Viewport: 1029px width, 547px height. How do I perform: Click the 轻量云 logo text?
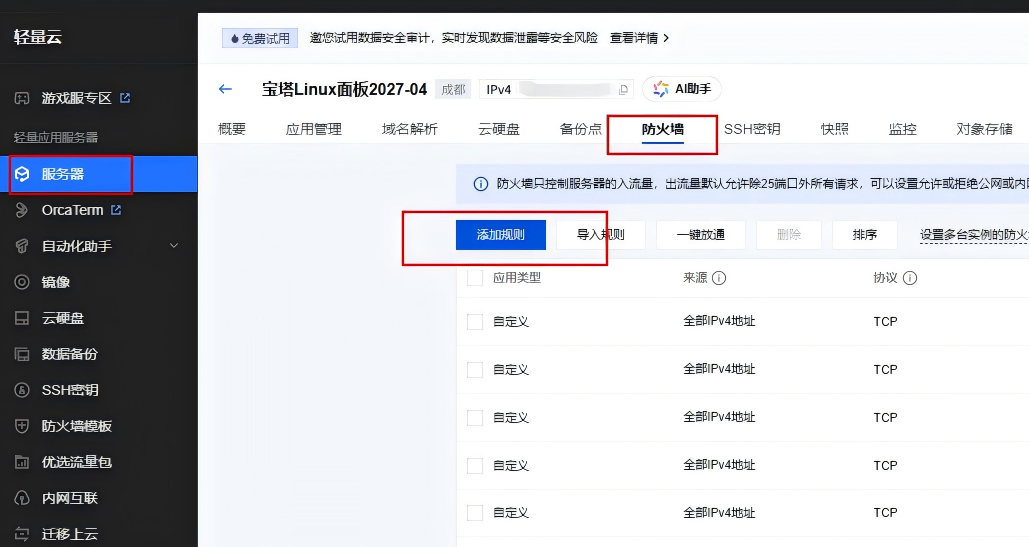(38, 37)
